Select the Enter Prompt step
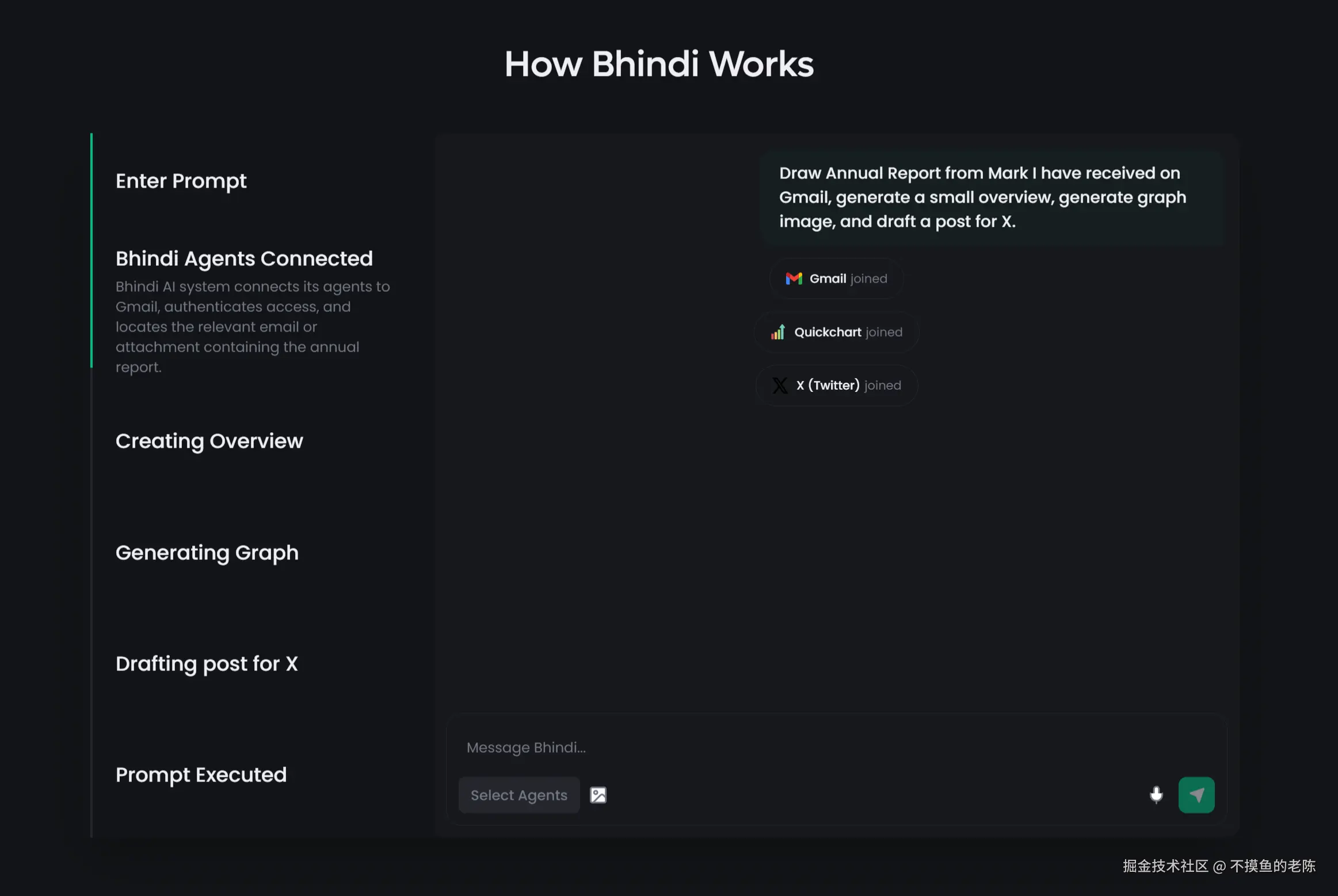 (x=181, y=181)
